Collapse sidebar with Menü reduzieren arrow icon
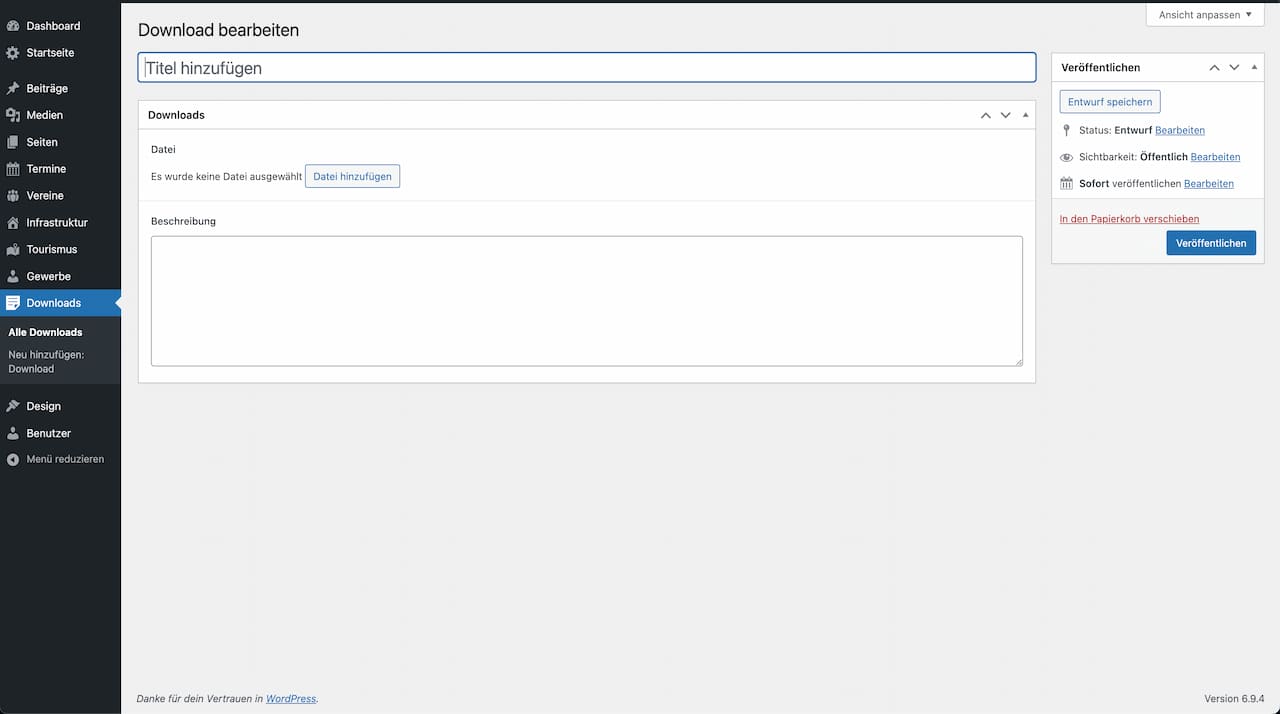1280x714 pixels. [13, 460]
